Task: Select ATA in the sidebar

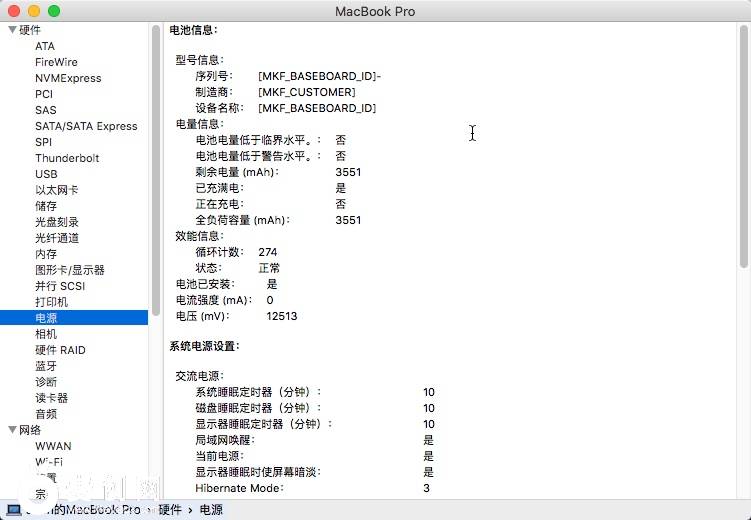Action: [45, 46]
